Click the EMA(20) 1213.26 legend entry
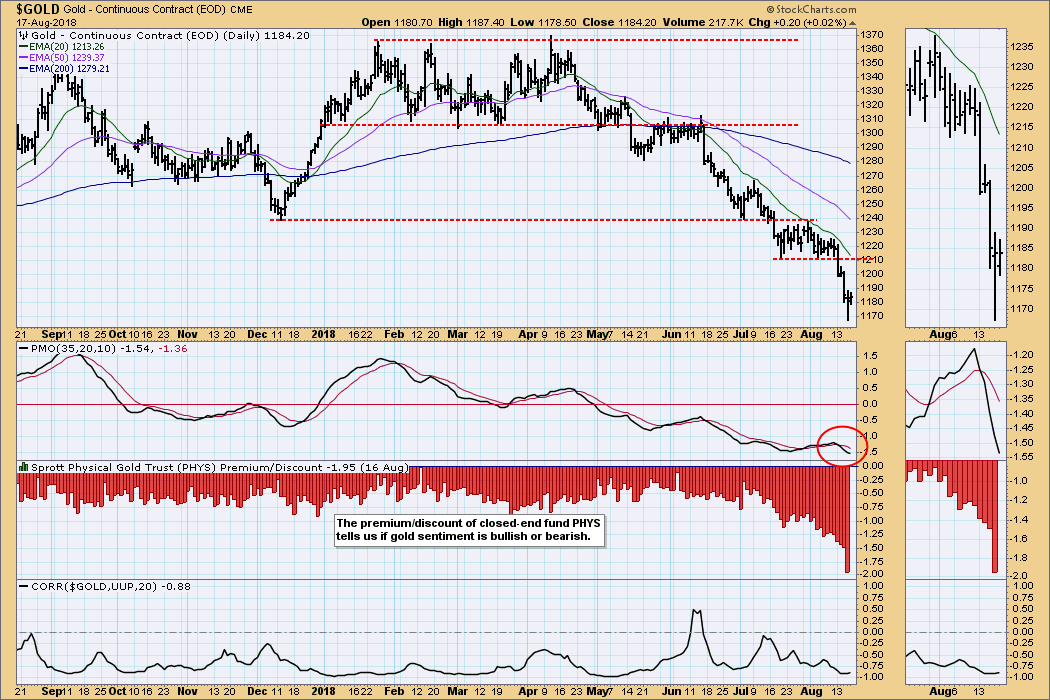Viewport: 1050px width, 700px height. pyautogui.click(x=66, y=47)
